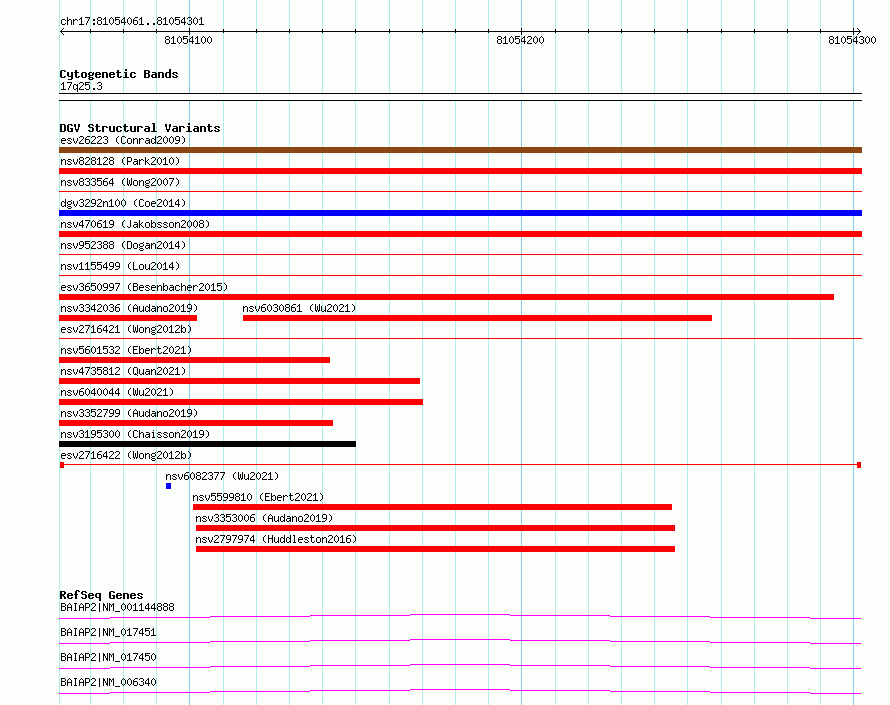The image size is (890, 705).
Task: Open BAIAP2|NM_001144888 transcript
Action: (x=117, y=607)
